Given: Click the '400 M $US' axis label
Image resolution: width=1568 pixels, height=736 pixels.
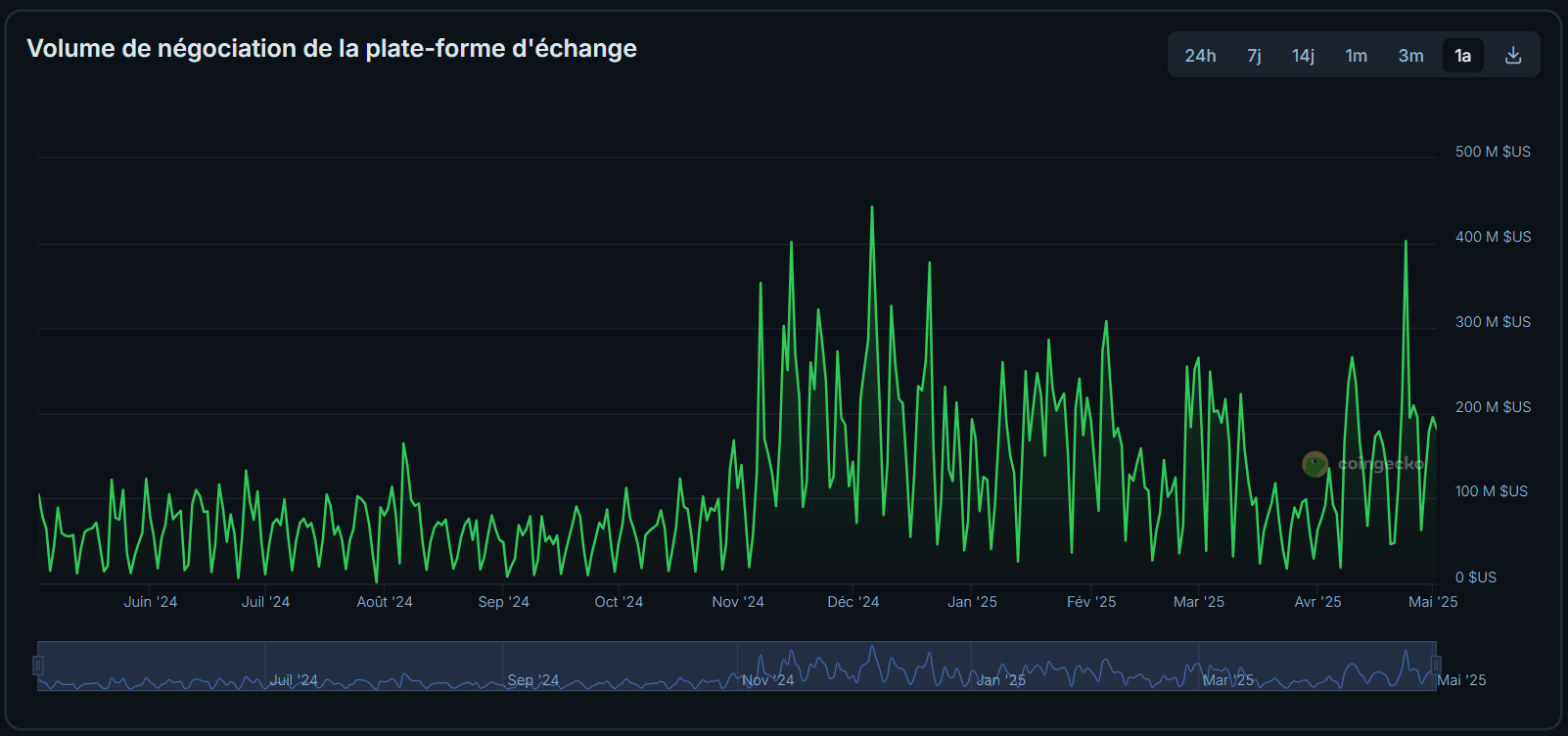Looking at the screenshot, I should click(x=1493, y=237).
